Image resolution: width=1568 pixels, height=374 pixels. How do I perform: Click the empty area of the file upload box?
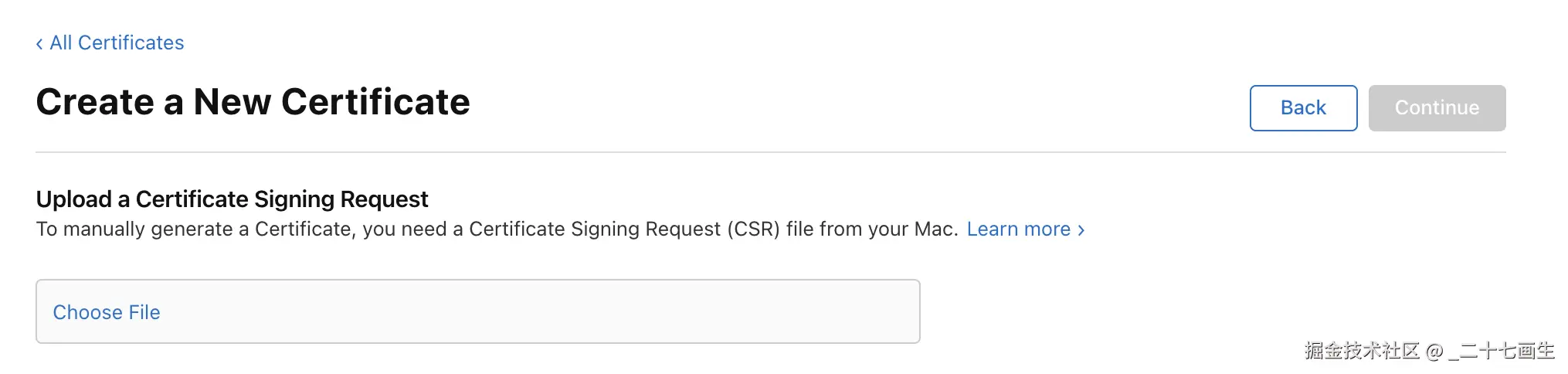[541, 312]
